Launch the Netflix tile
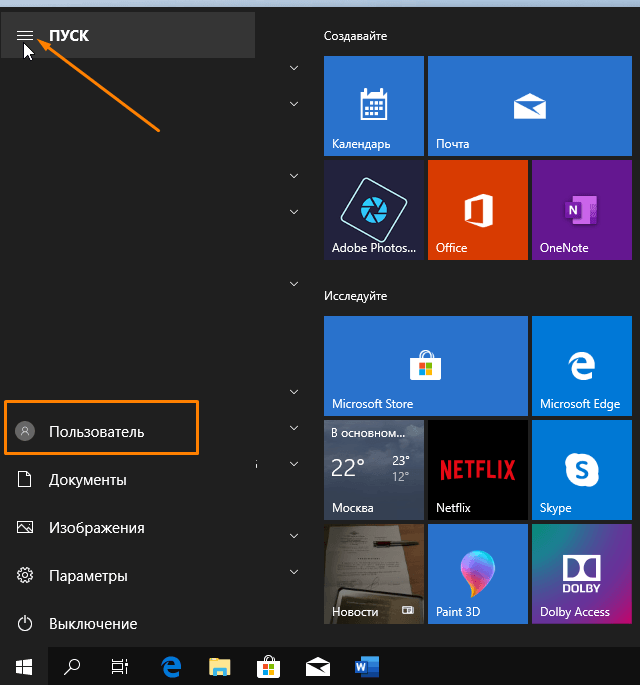 coord(478,470)
